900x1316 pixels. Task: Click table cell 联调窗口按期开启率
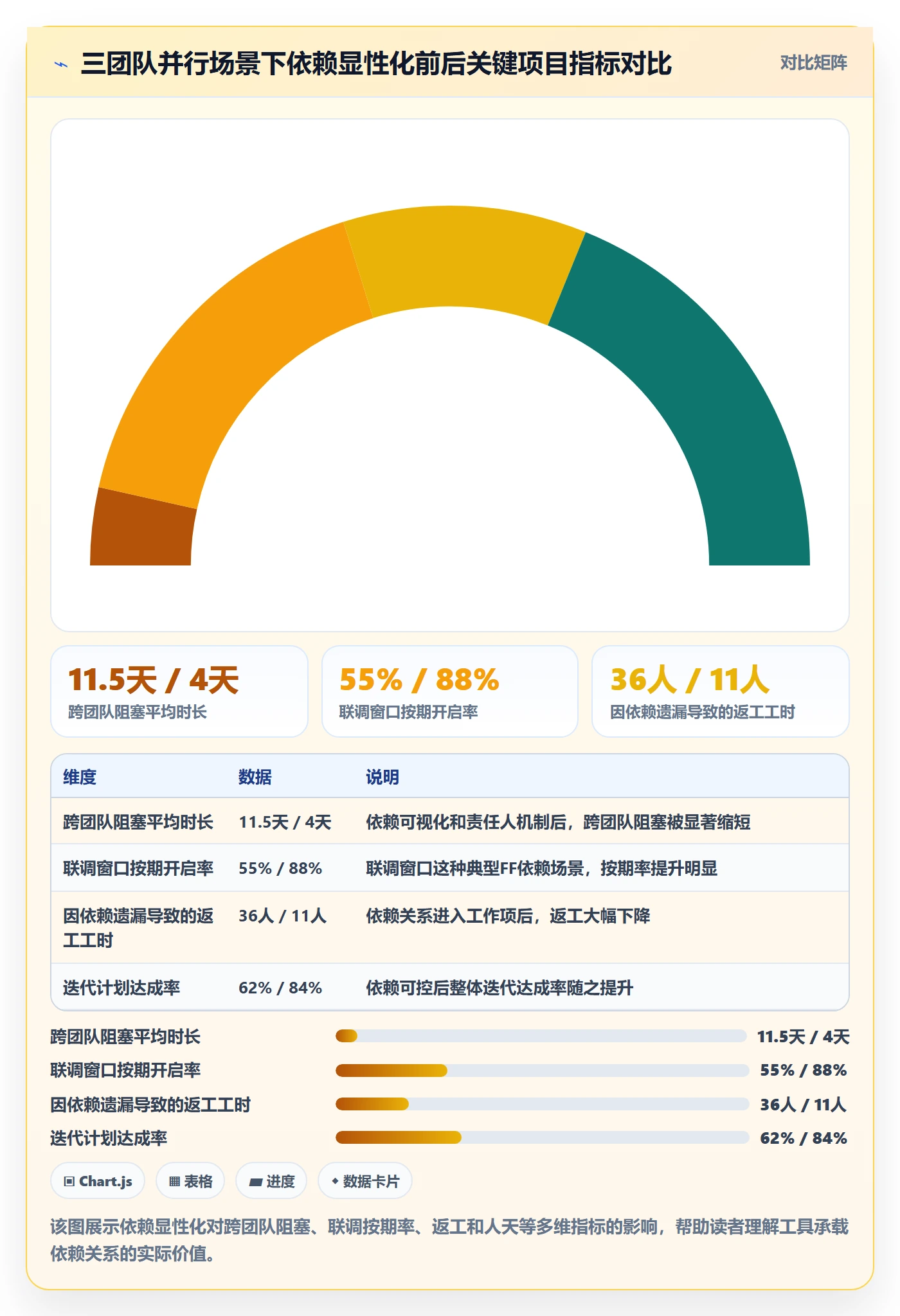138,868
